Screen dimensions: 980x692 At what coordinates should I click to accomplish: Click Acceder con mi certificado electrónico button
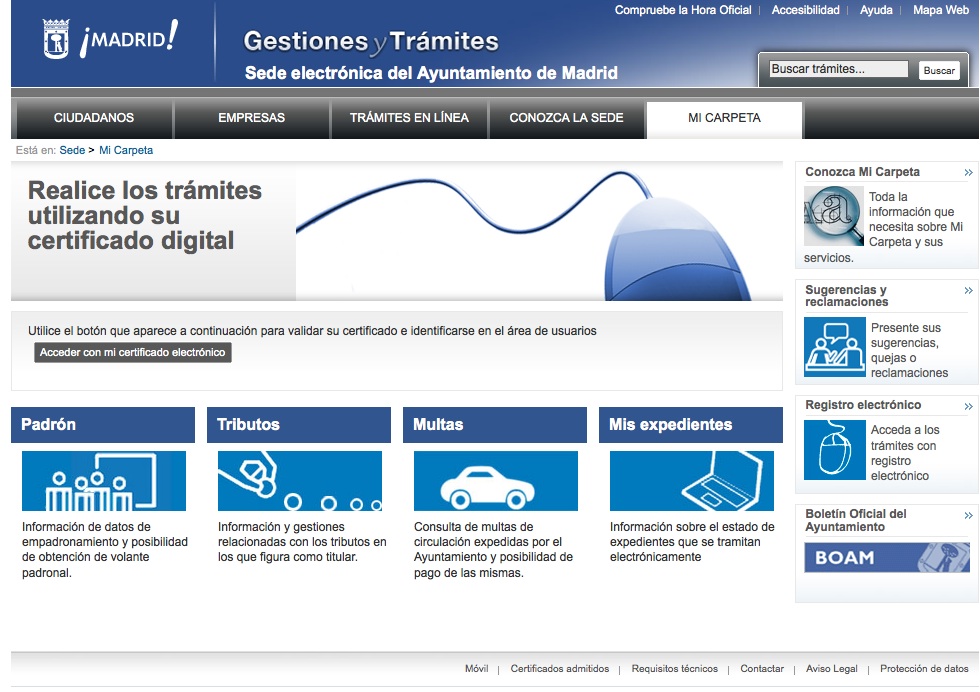[132, 353]
